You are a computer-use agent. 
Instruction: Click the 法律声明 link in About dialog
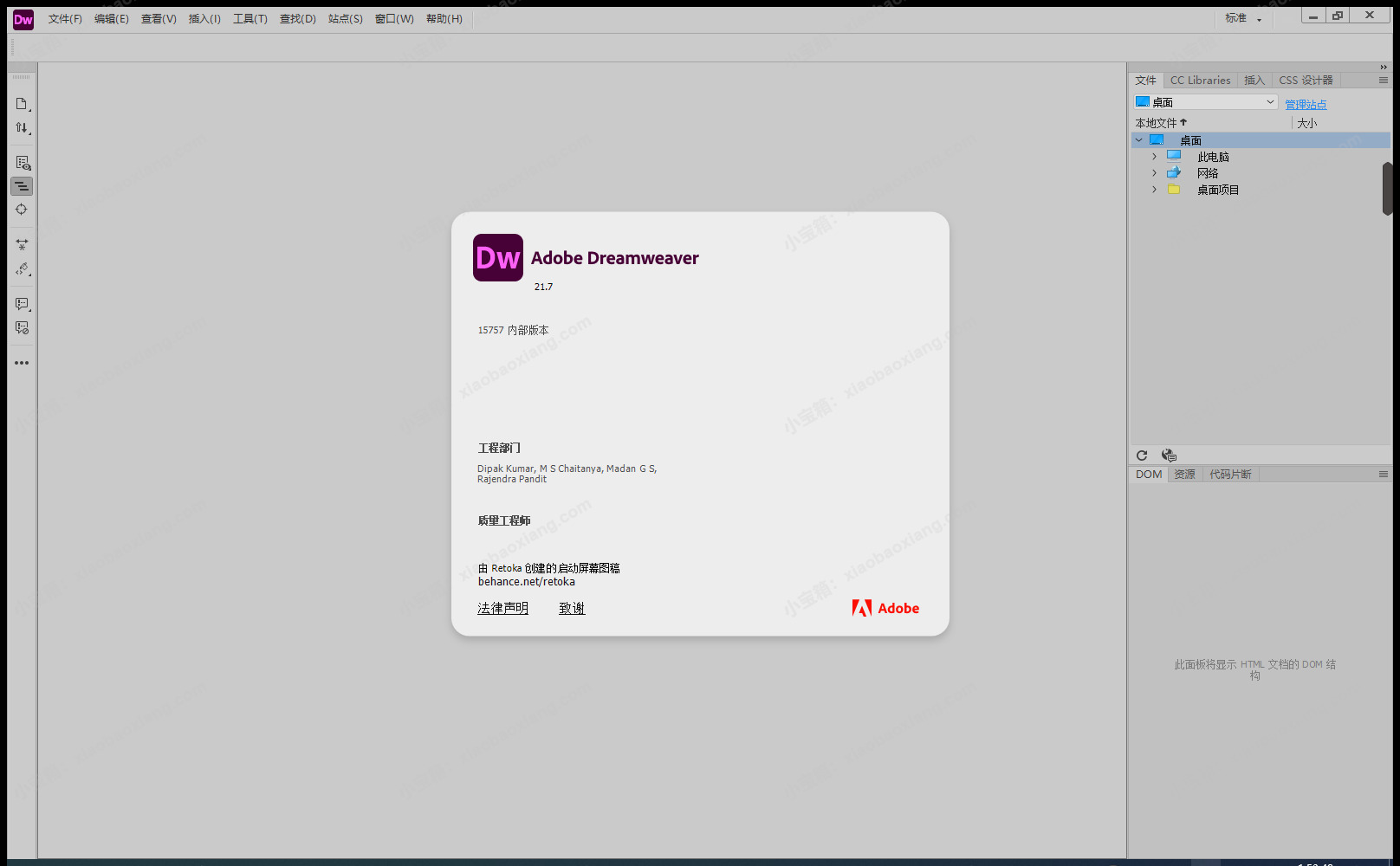pyautogui.click(x=502, y=608)
